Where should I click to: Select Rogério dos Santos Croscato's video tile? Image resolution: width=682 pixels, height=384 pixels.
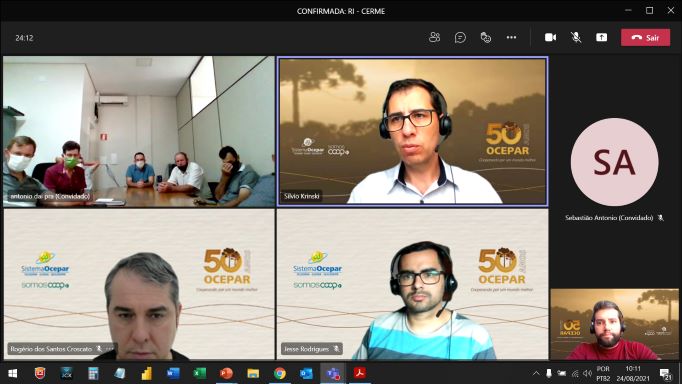pos(139,284)
